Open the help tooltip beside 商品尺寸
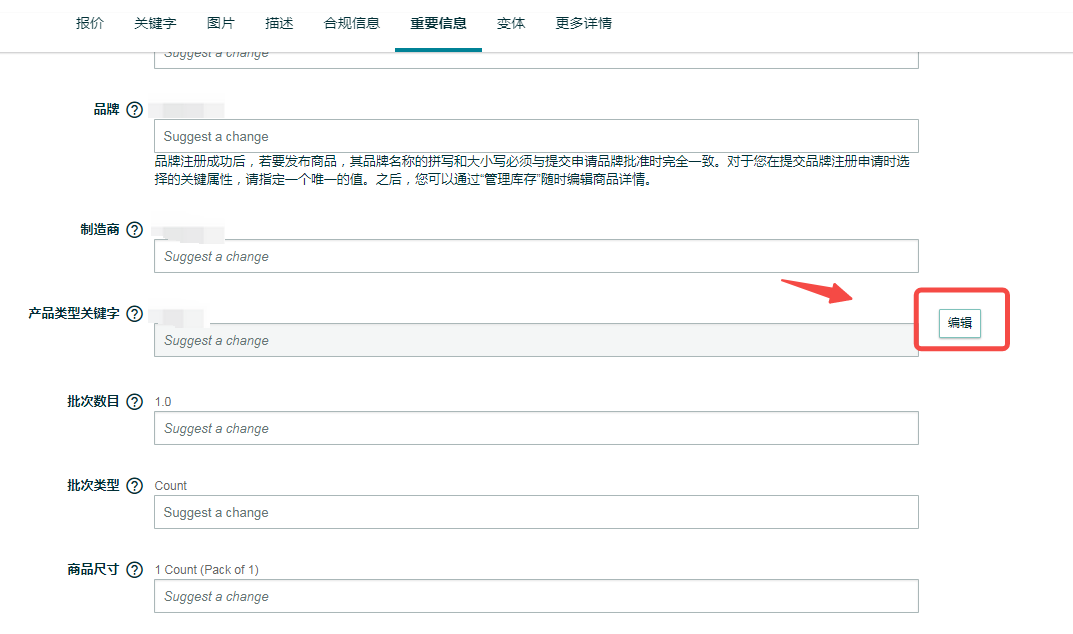Screen dimensions: 1073x634 [x=136, y=570]
